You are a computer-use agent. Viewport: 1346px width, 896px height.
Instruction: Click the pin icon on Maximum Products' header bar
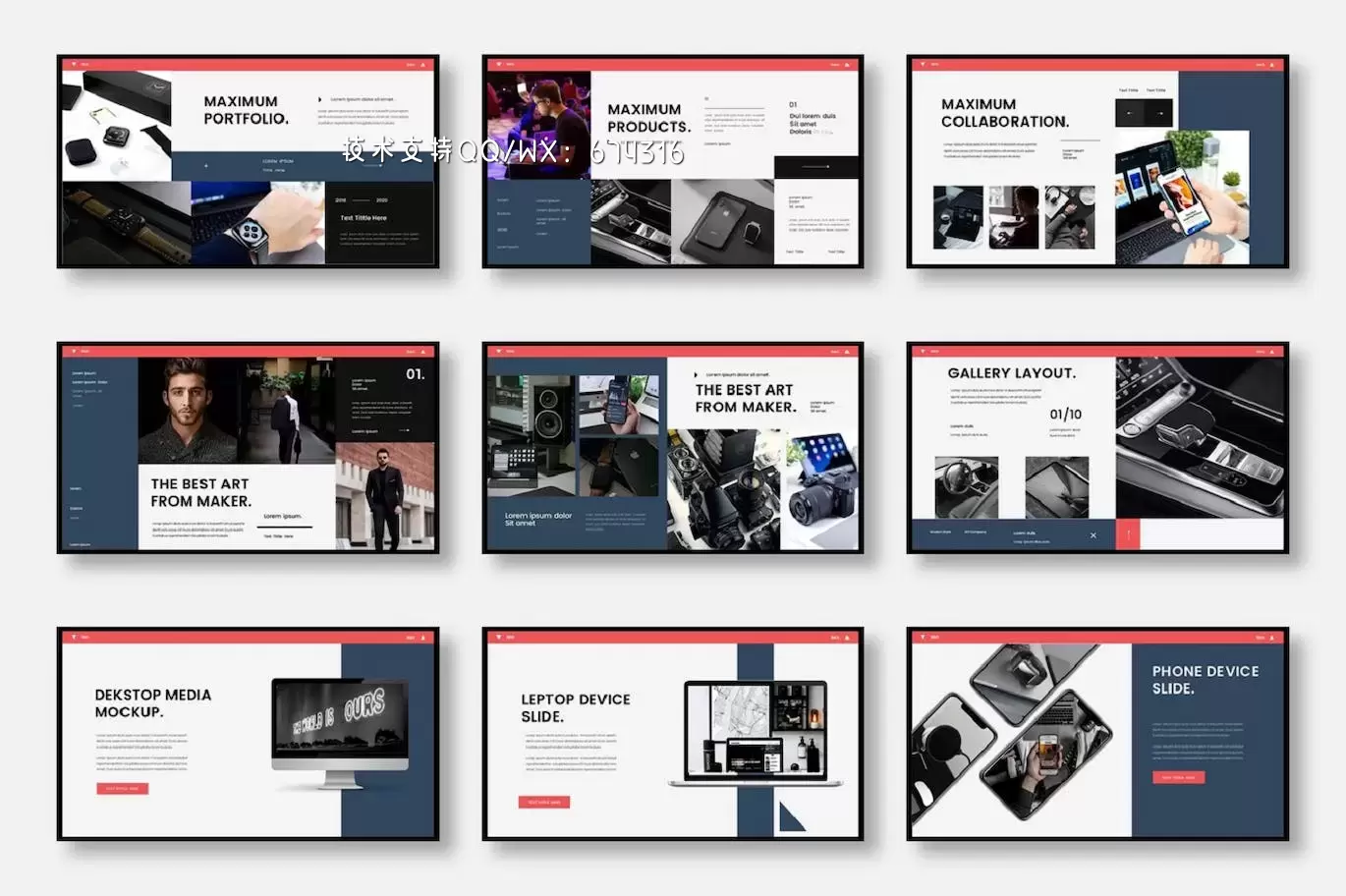click(499, 63)
